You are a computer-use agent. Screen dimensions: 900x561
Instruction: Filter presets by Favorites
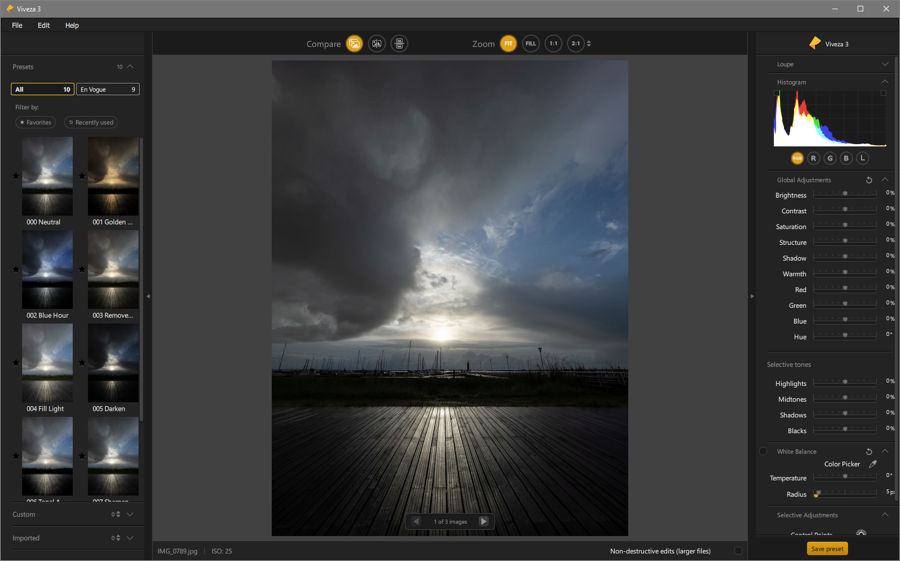tap(36, 122)
